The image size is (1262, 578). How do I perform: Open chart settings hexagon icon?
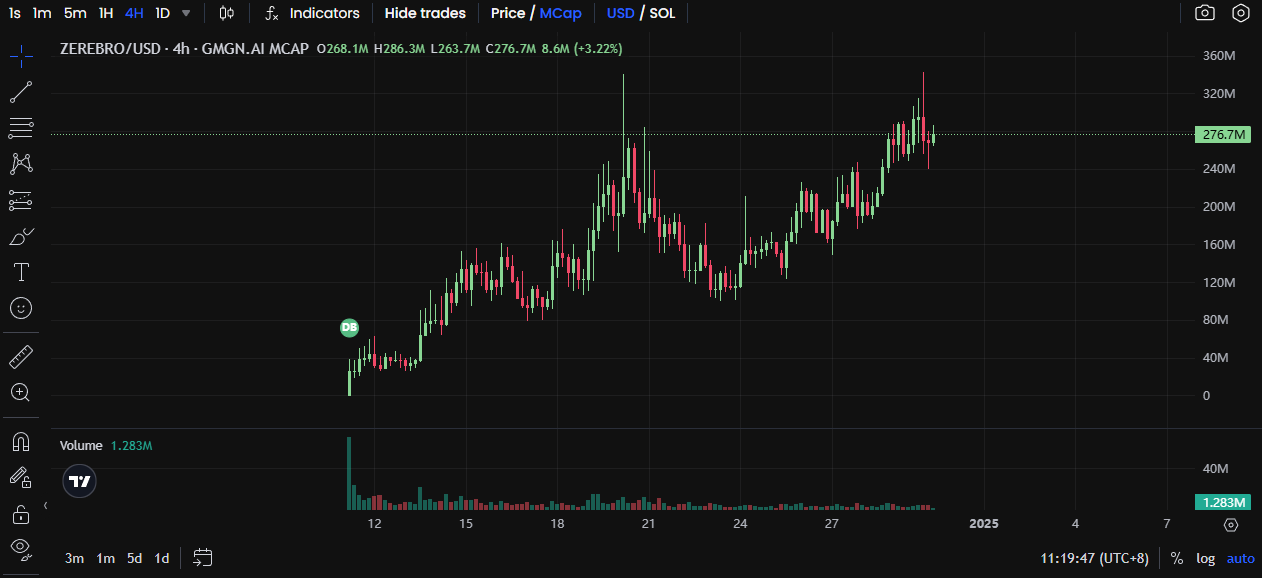pyautogui.click(x=1241, y=13)
